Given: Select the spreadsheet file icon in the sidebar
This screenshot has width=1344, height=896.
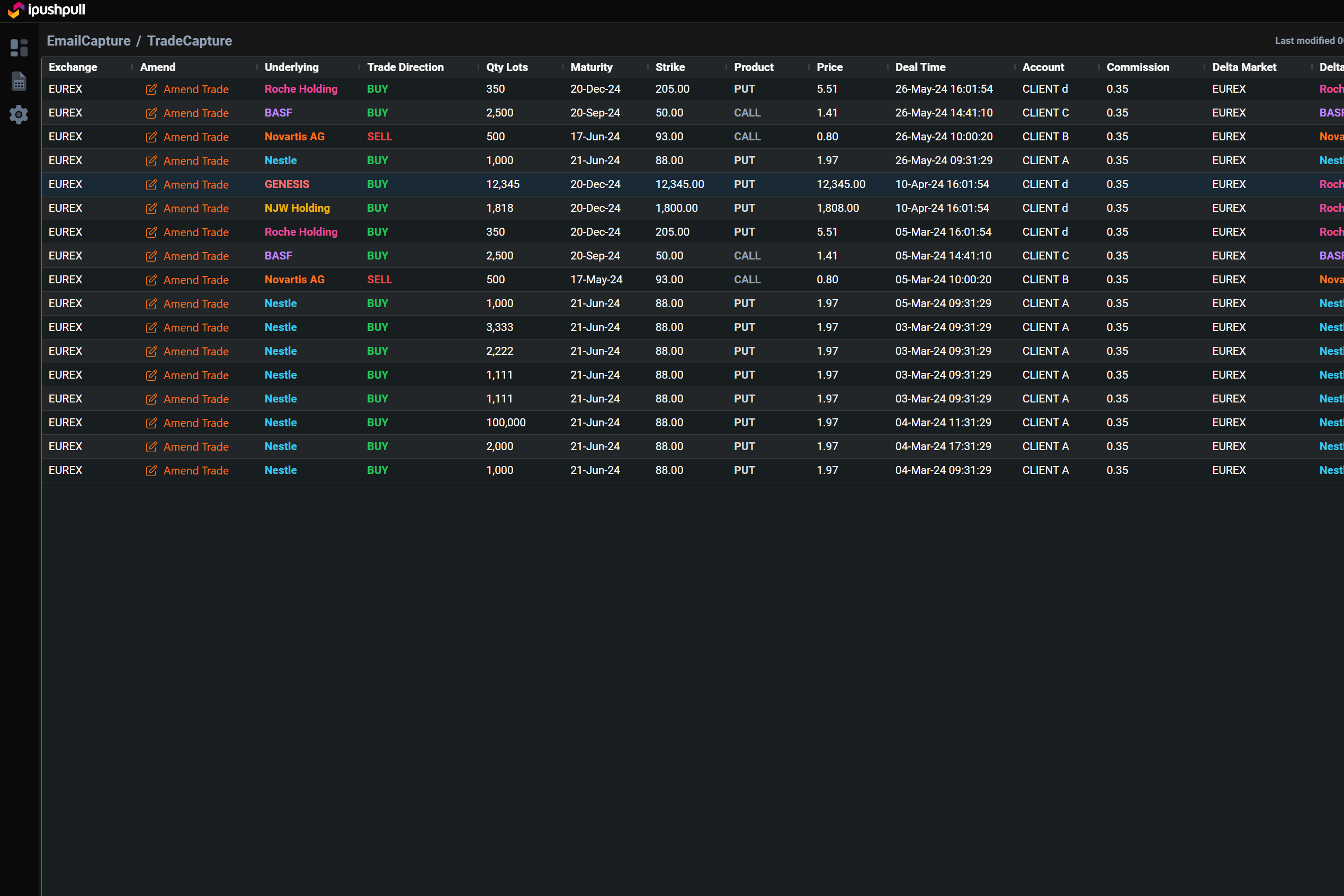Looking at the screenshot, I should [x=19, y=81].
